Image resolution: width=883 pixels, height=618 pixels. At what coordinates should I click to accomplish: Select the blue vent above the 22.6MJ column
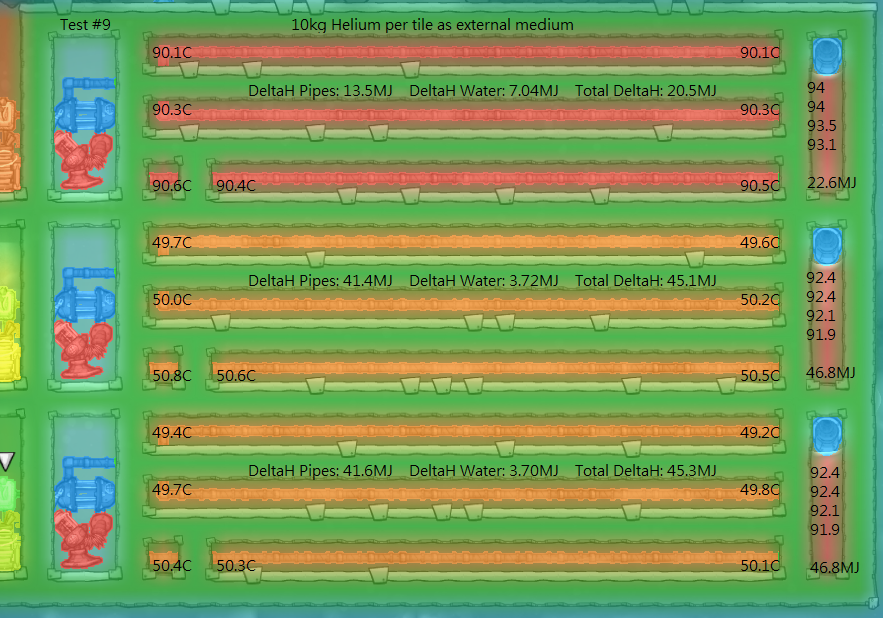(826, 56)
